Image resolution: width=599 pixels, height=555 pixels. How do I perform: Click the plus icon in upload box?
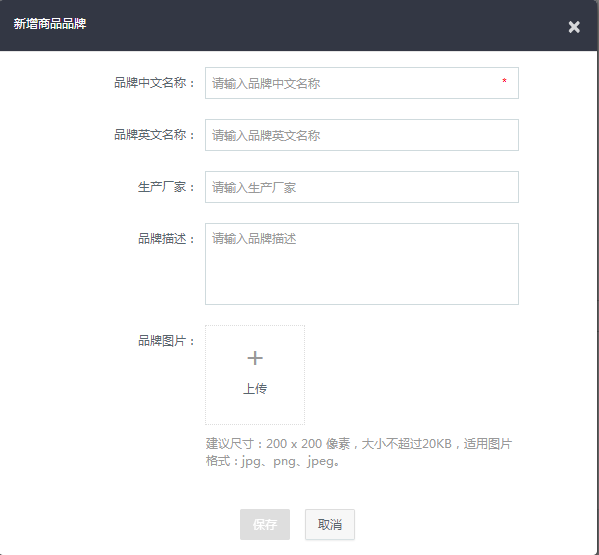tap(255, 358)
